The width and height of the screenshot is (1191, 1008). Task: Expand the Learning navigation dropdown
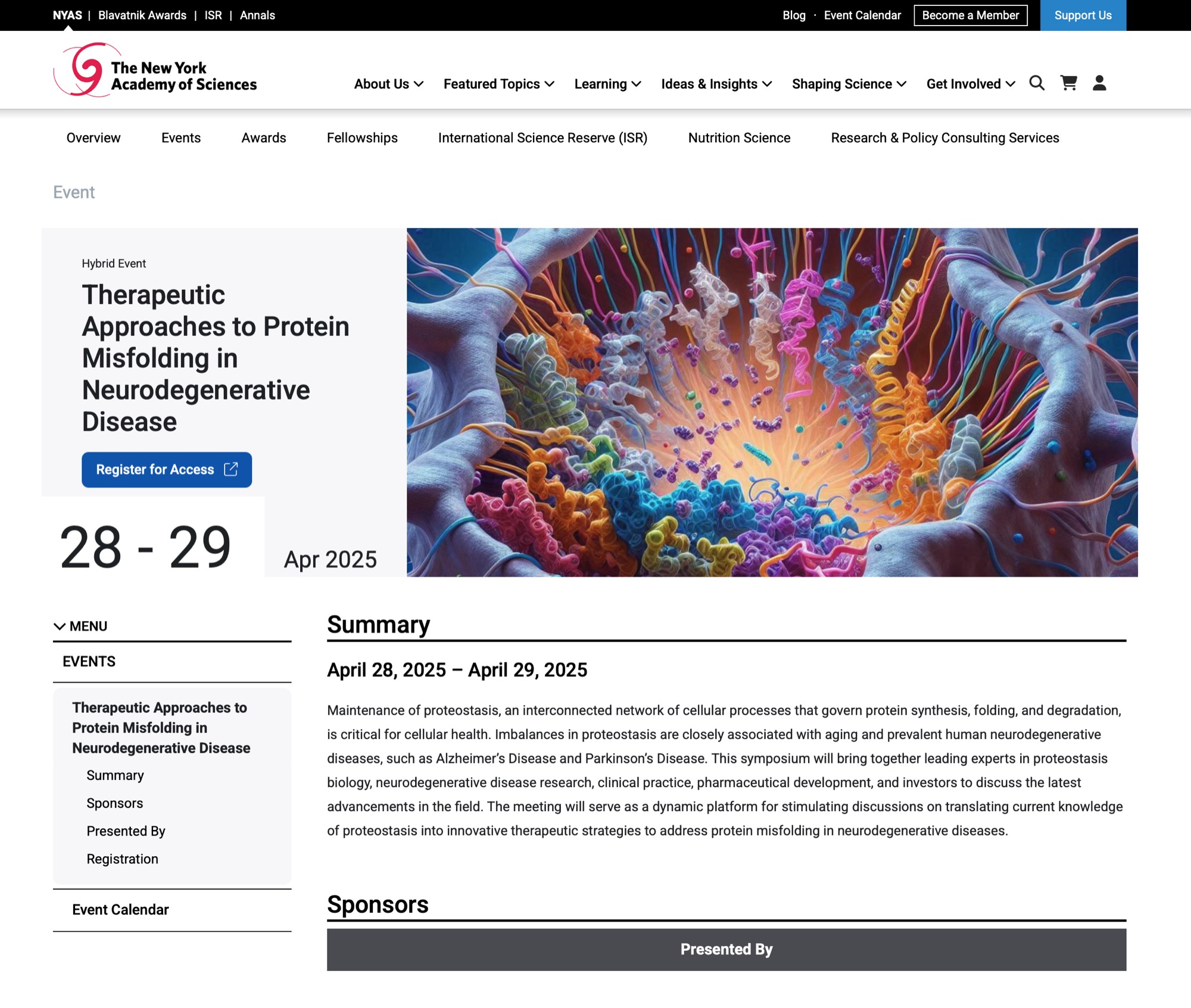tap(607, 84)
